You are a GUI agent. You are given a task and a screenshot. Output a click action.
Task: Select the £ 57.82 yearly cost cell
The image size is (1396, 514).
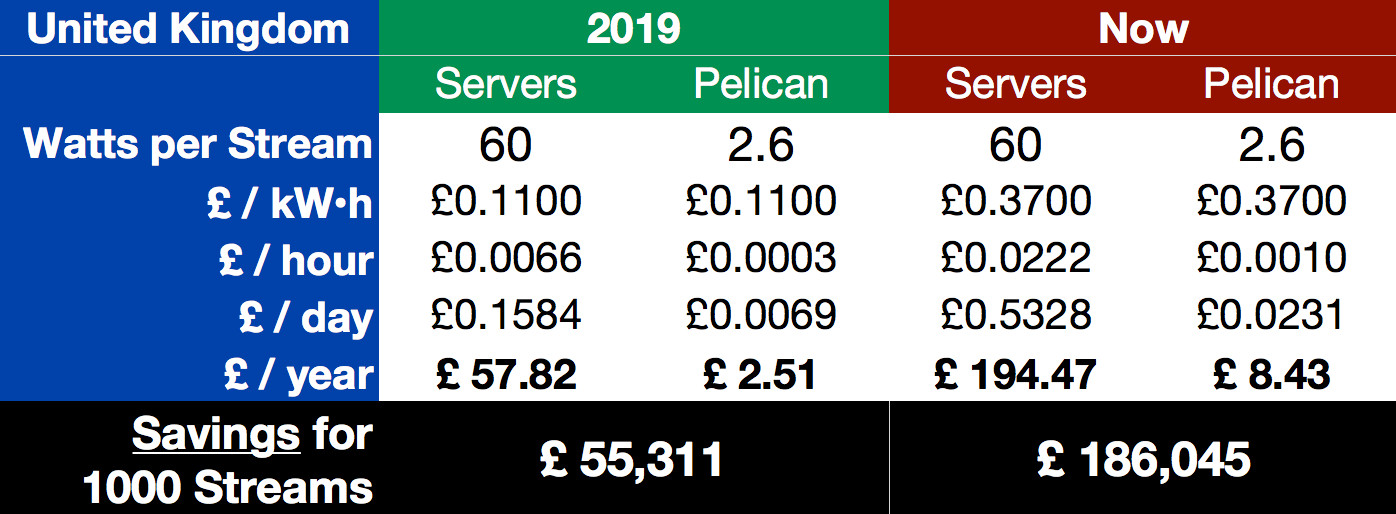click(506, 375)
